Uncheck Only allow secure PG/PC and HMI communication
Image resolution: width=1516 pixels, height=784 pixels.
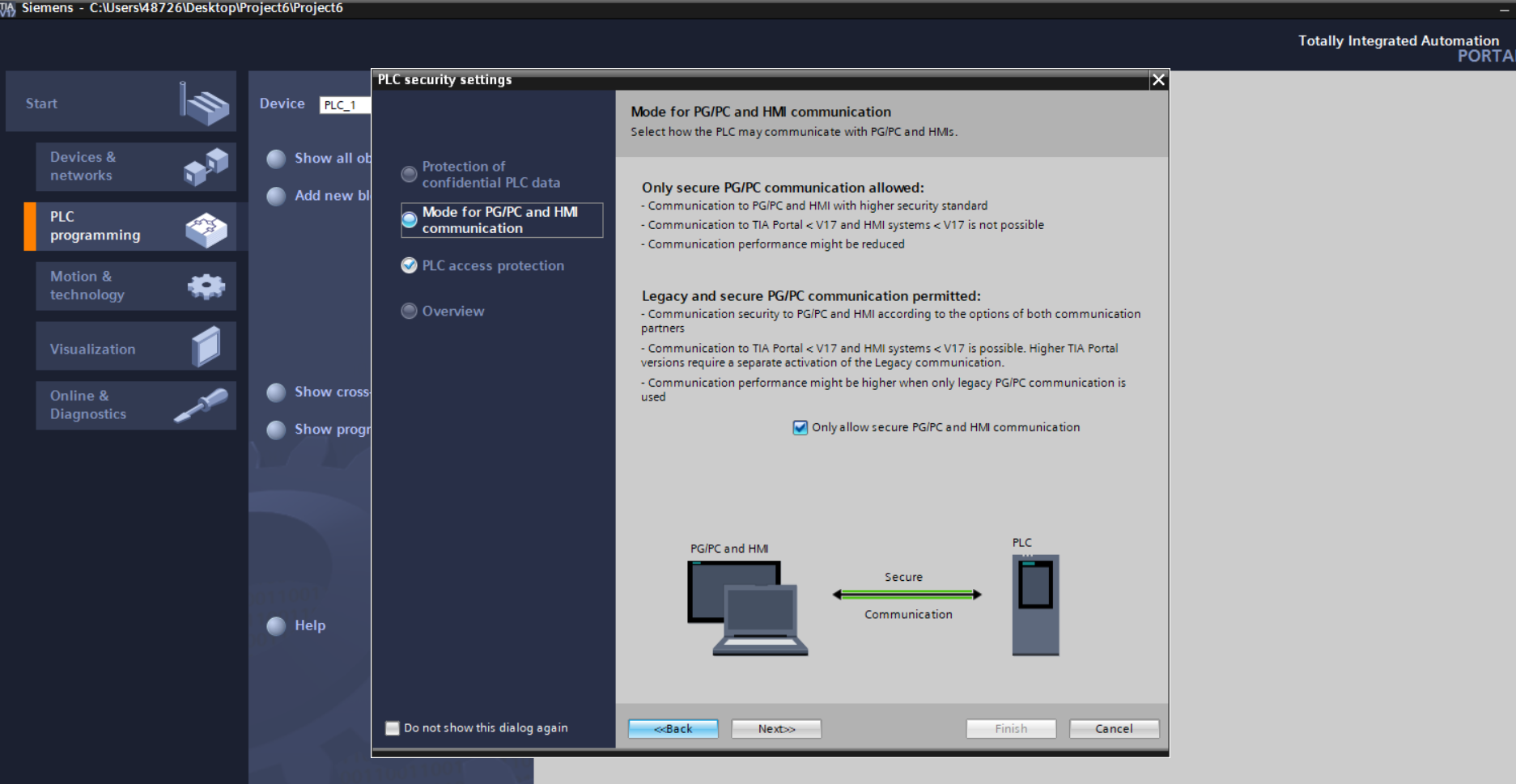click(800, 427)
